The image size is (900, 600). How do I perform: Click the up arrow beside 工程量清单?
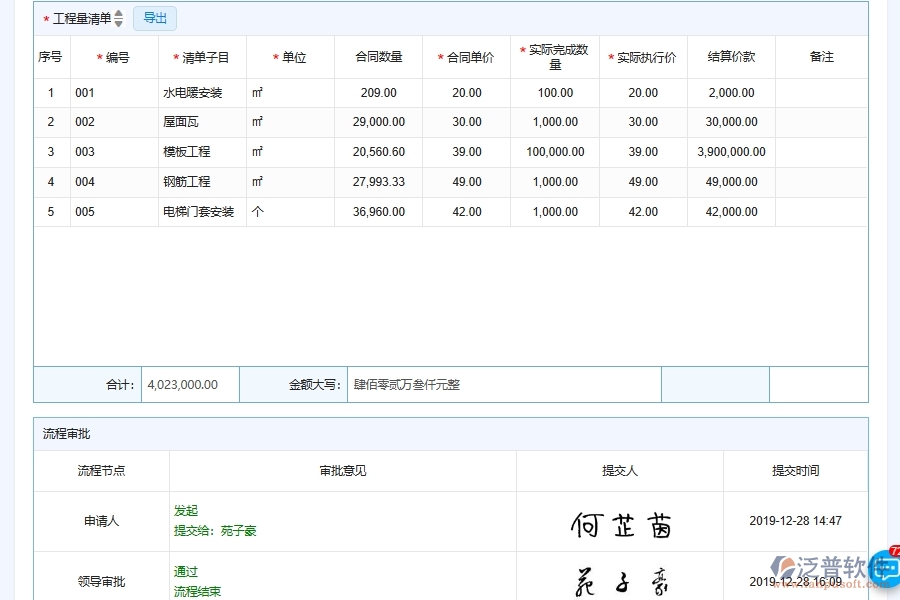tap(118, 13)
